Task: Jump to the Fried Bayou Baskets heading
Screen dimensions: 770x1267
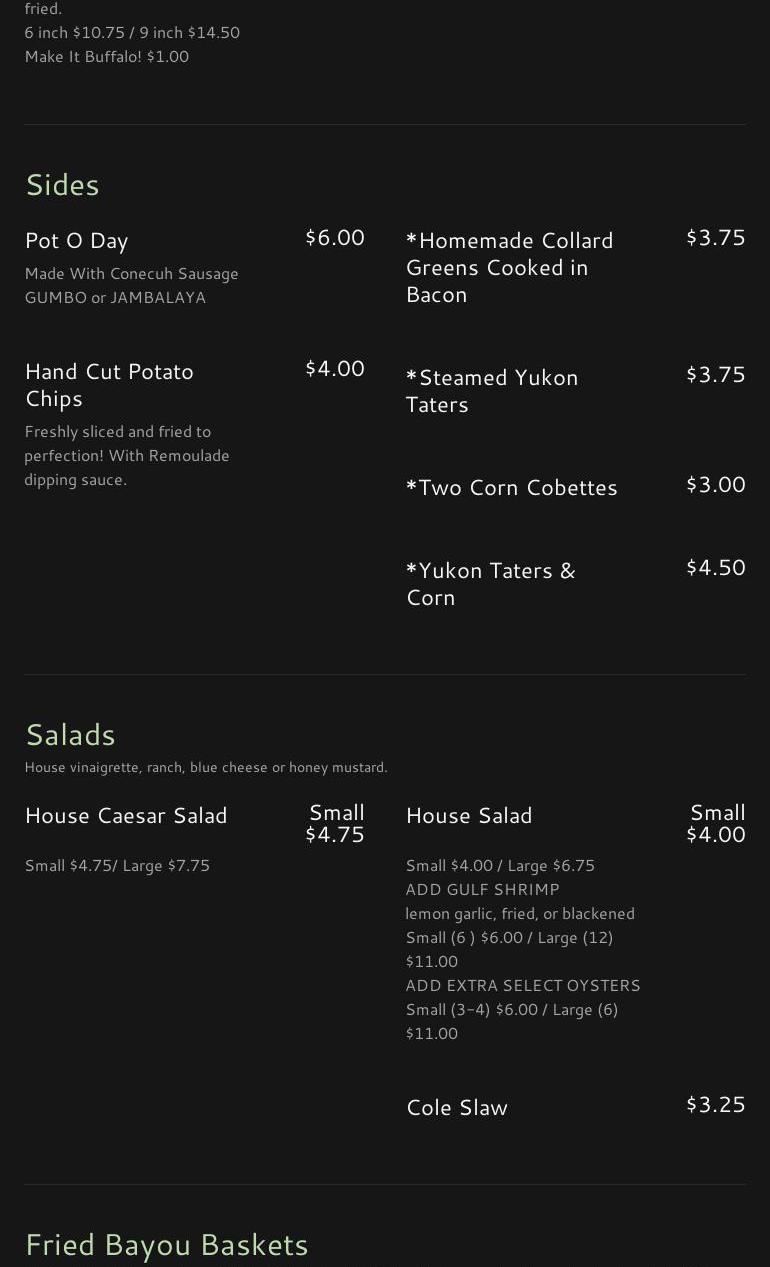Action: [167, 1245]
